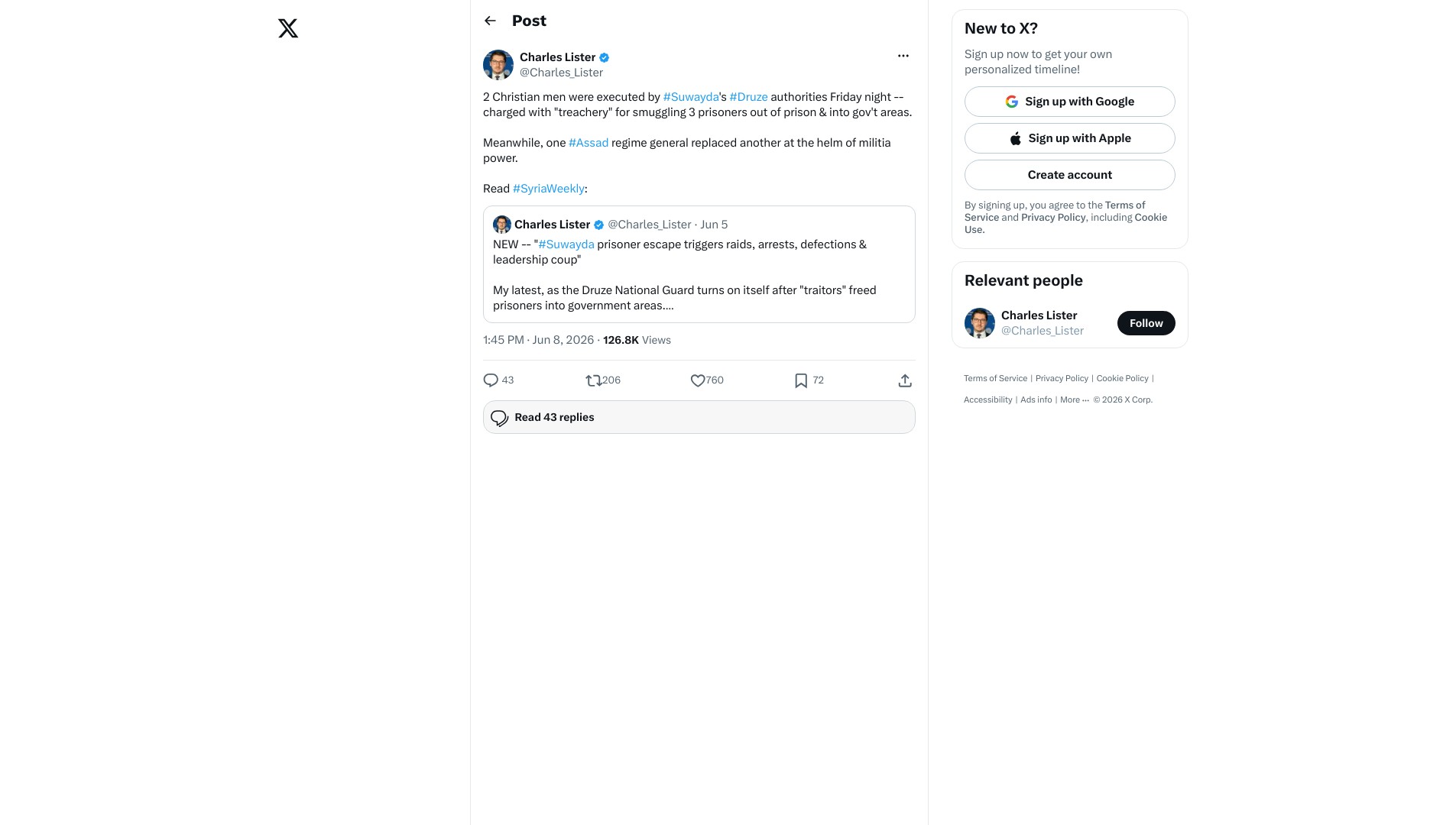1456x825 pixels.
Task: Open the share upload icon
Action: pos(905,380)
